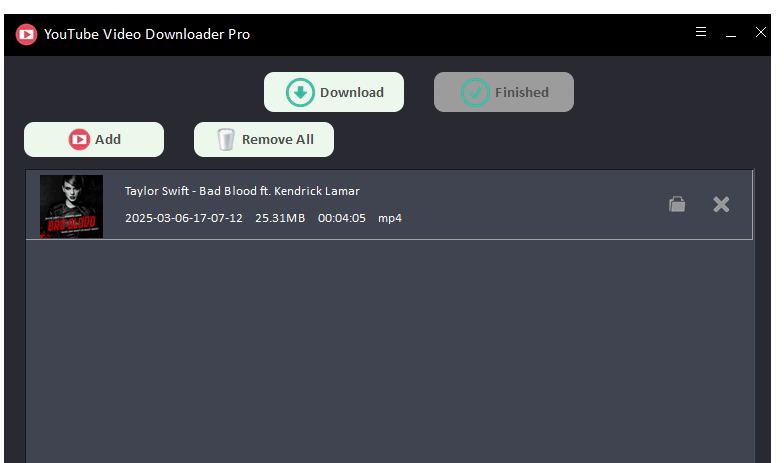Open the hamburger menu in title bar
Image resolution: width=784 pixels, height=463 pixels.
coord(701,32)
